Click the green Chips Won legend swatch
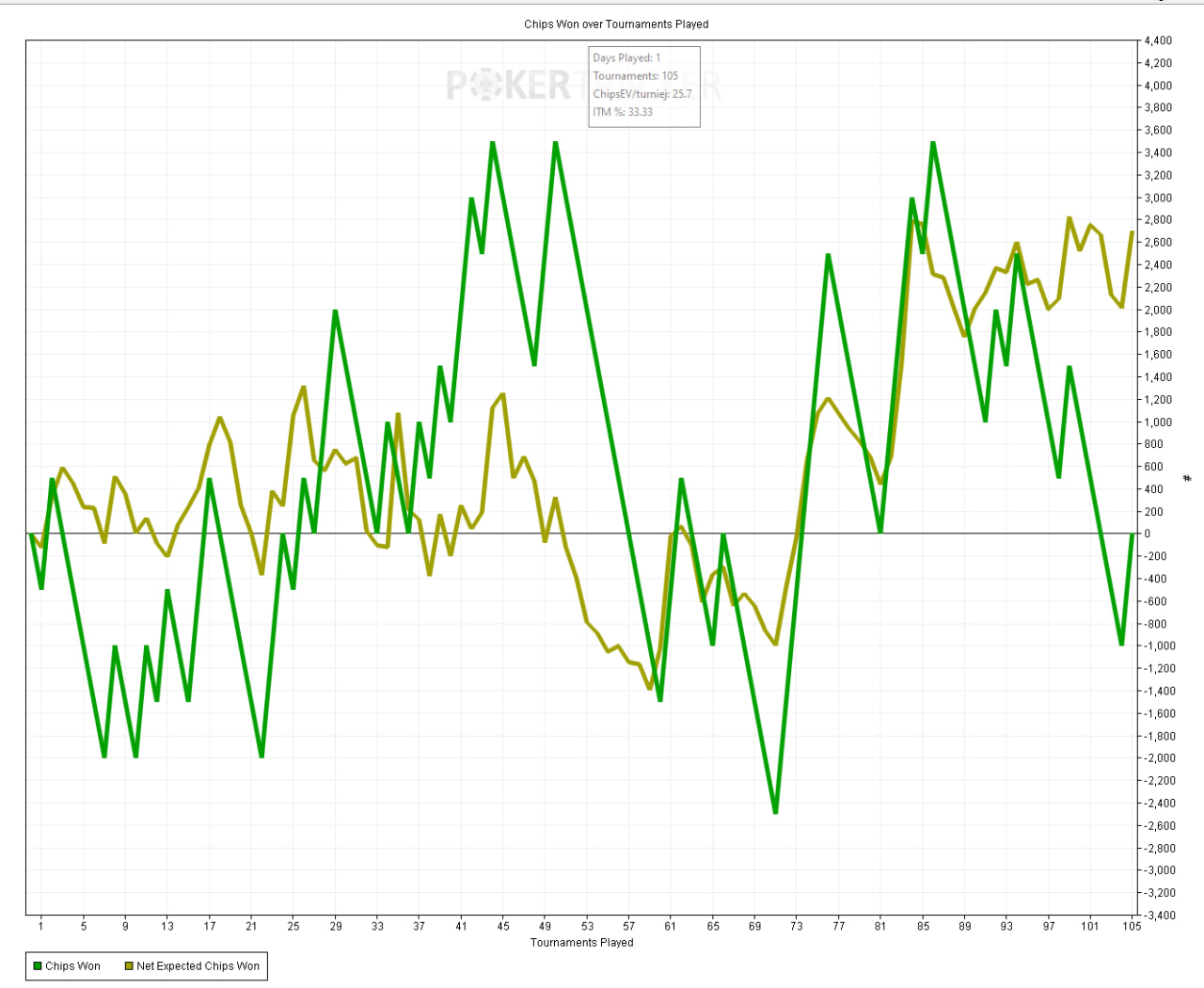This screenshot has height=988, width=1204. point(38,966)
